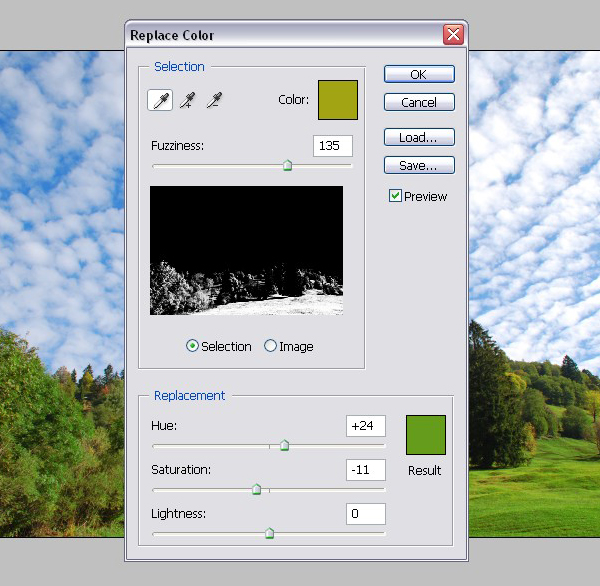Select the Eyedropper tool
600x586 pixels.
[x=160, y=100]
